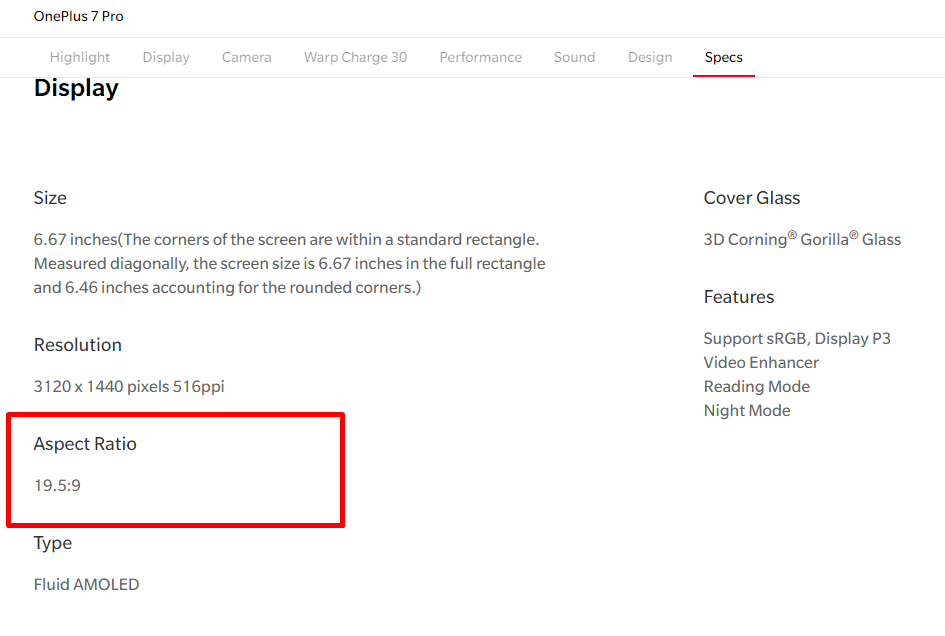Click Support sRGB, Display P3 text
This screenshot has height=636, width=945.
(x=797, y=339)
